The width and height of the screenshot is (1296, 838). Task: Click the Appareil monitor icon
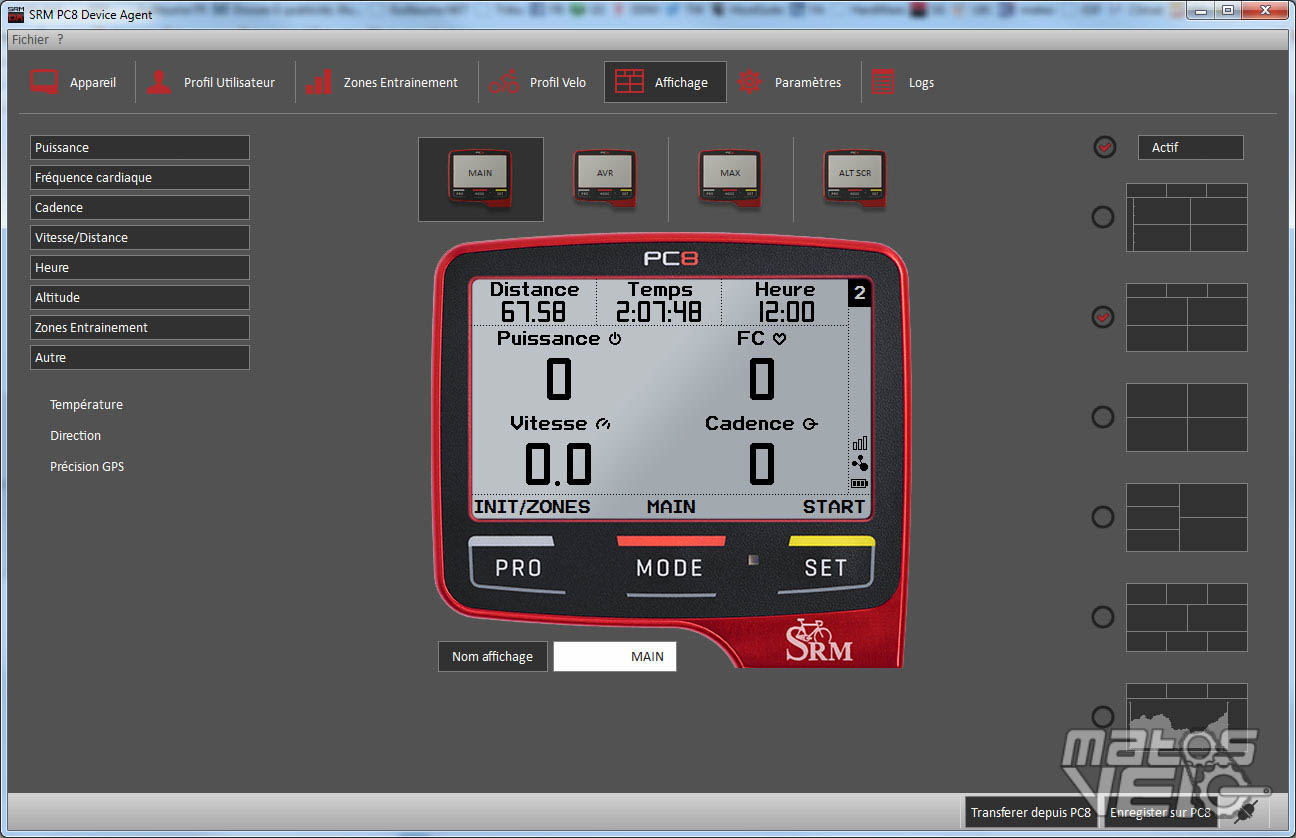click(44, 82)
